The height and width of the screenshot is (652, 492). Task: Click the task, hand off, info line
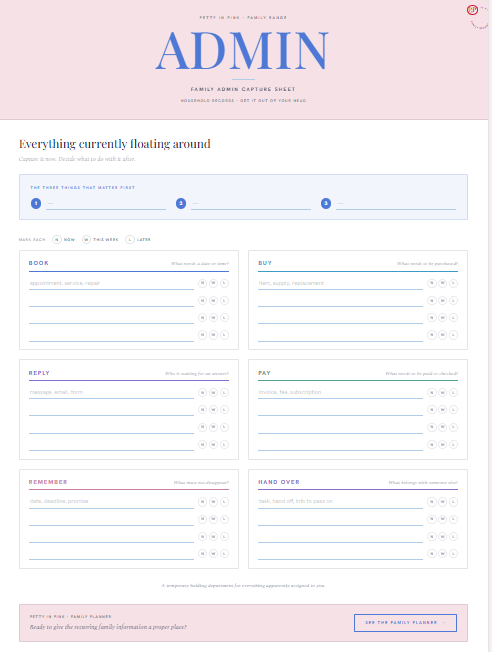tap(340, 502)
